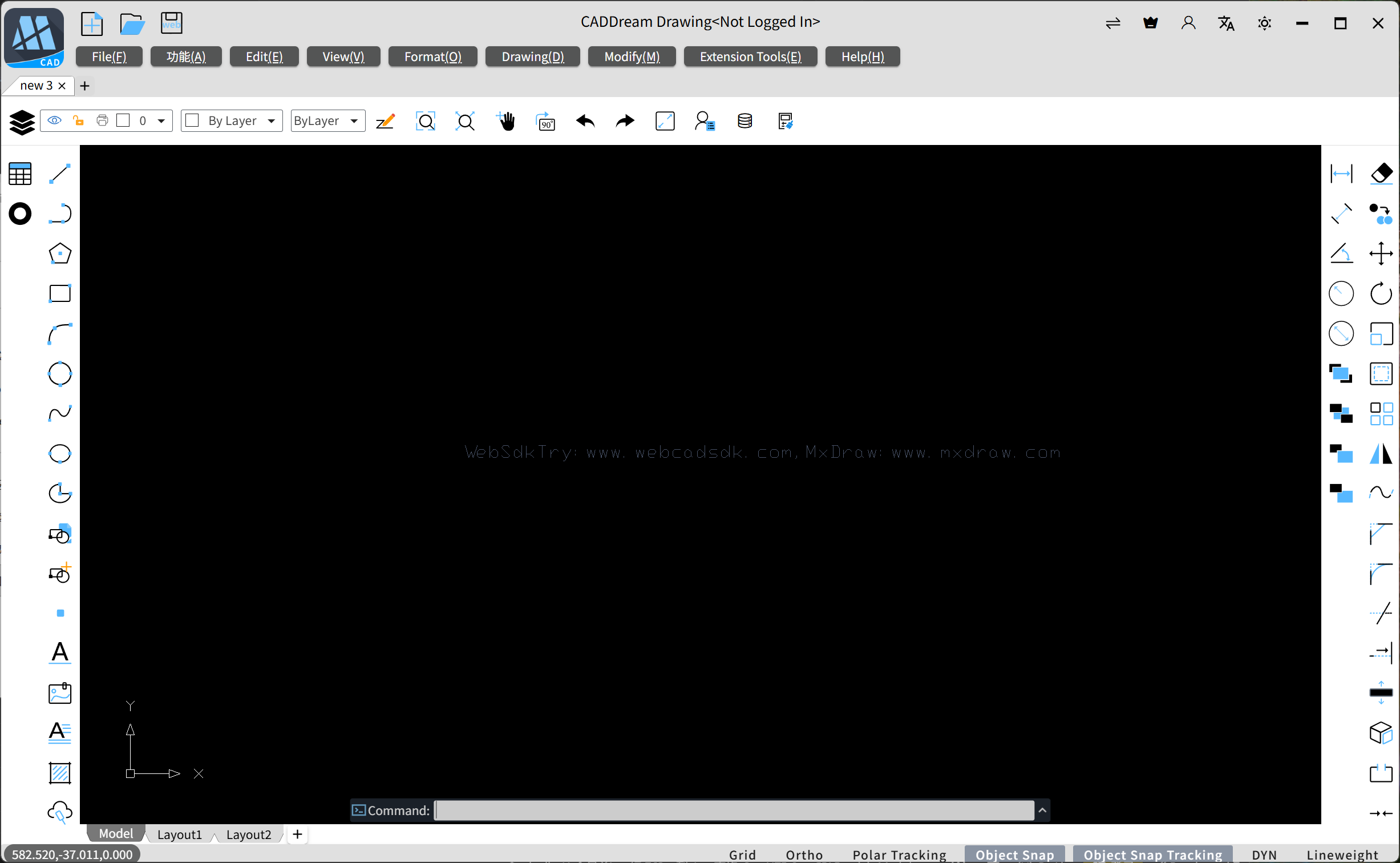Screen dimensions: 1400x863
Task: Toggle Grid in the status bar
Action: click(742, 854)
